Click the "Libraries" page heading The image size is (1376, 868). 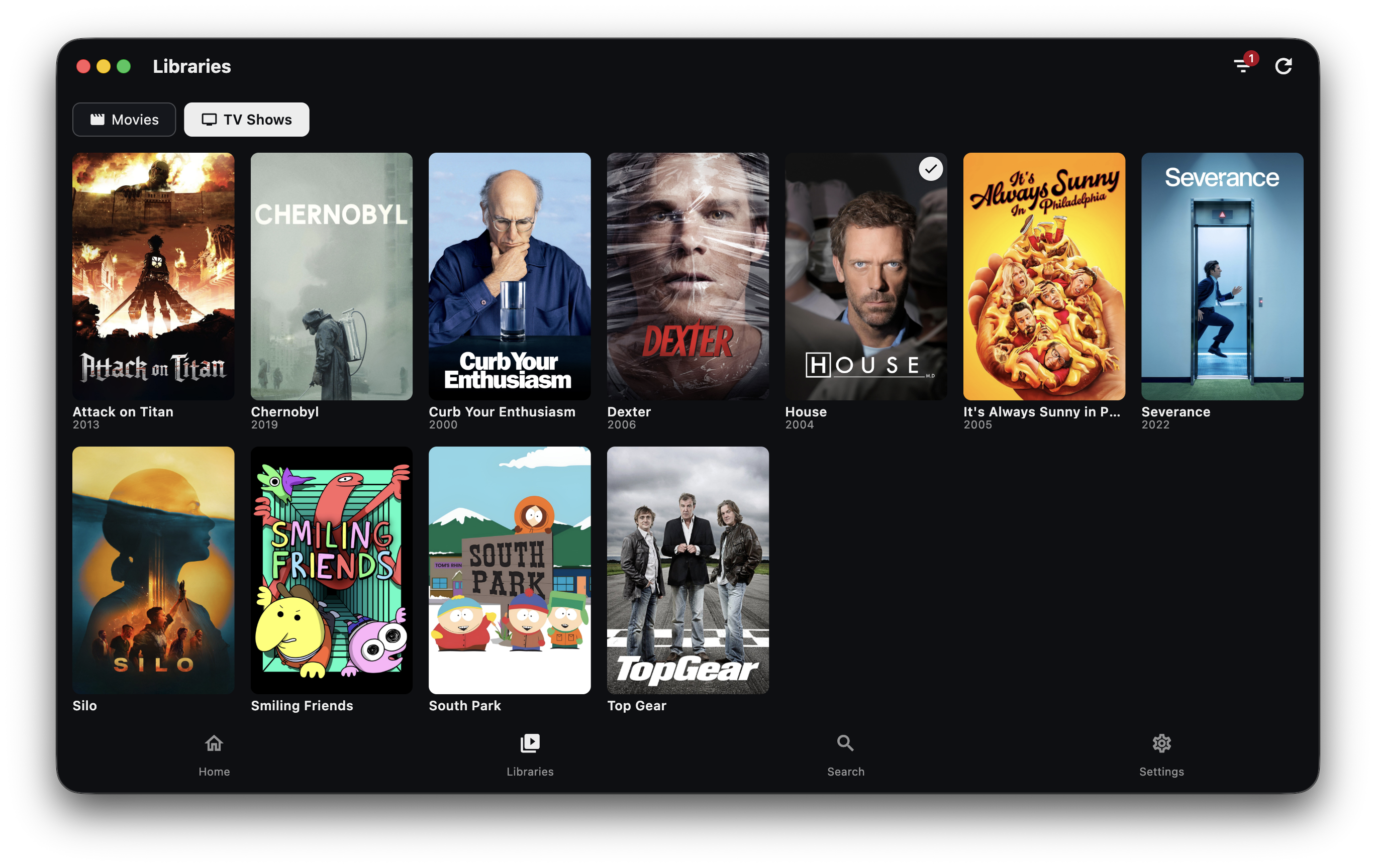192,66
